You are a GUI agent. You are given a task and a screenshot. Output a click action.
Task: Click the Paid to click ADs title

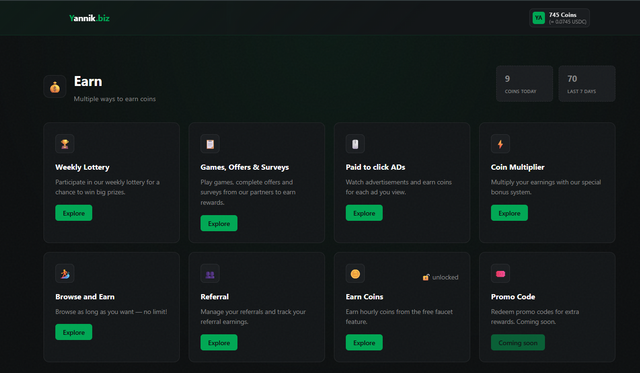click(375, 167)
